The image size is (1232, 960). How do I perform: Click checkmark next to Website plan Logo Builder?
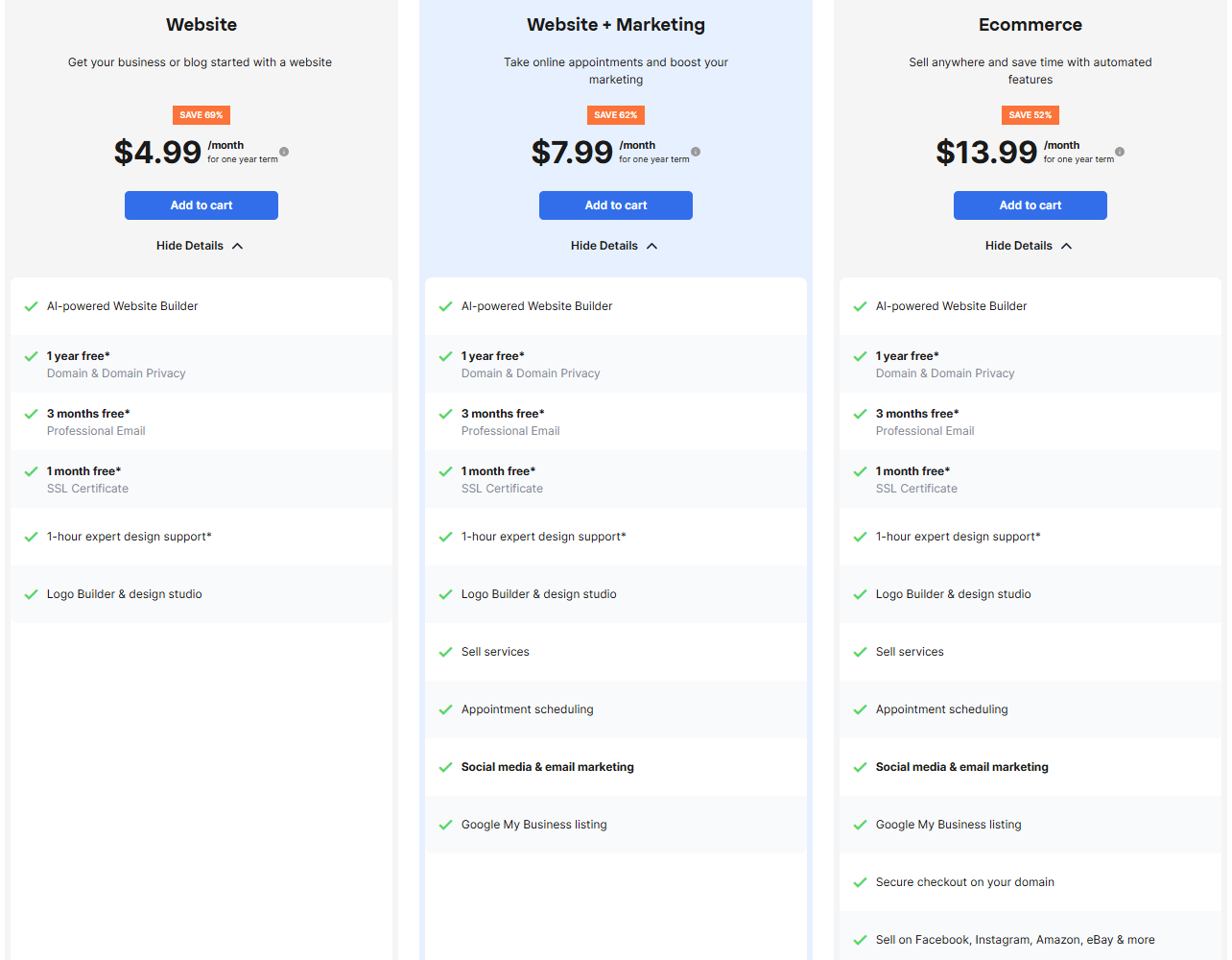point(31,594)
